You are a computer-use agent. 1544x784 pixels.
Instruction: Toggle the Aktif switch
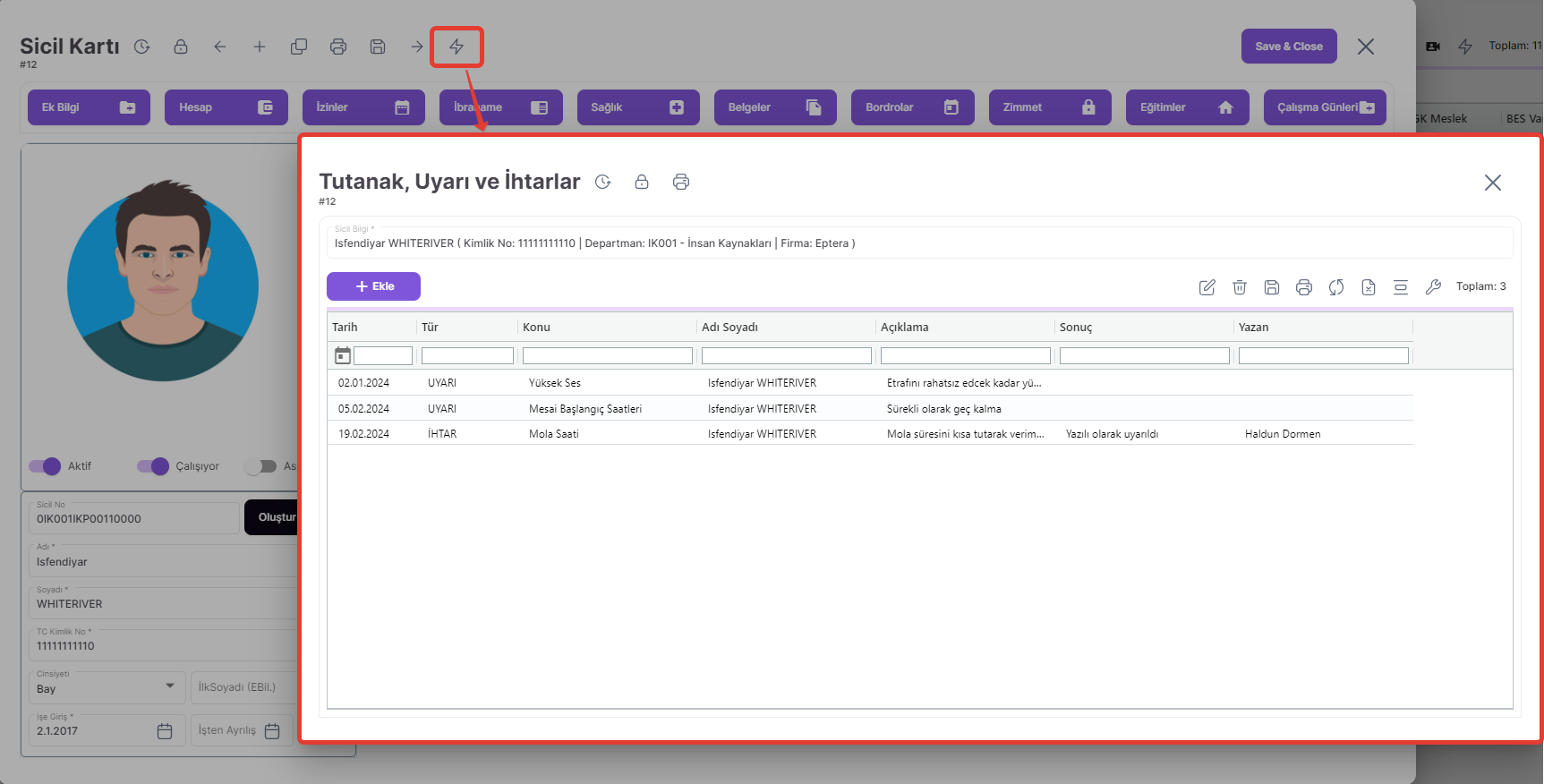[45, 466]
